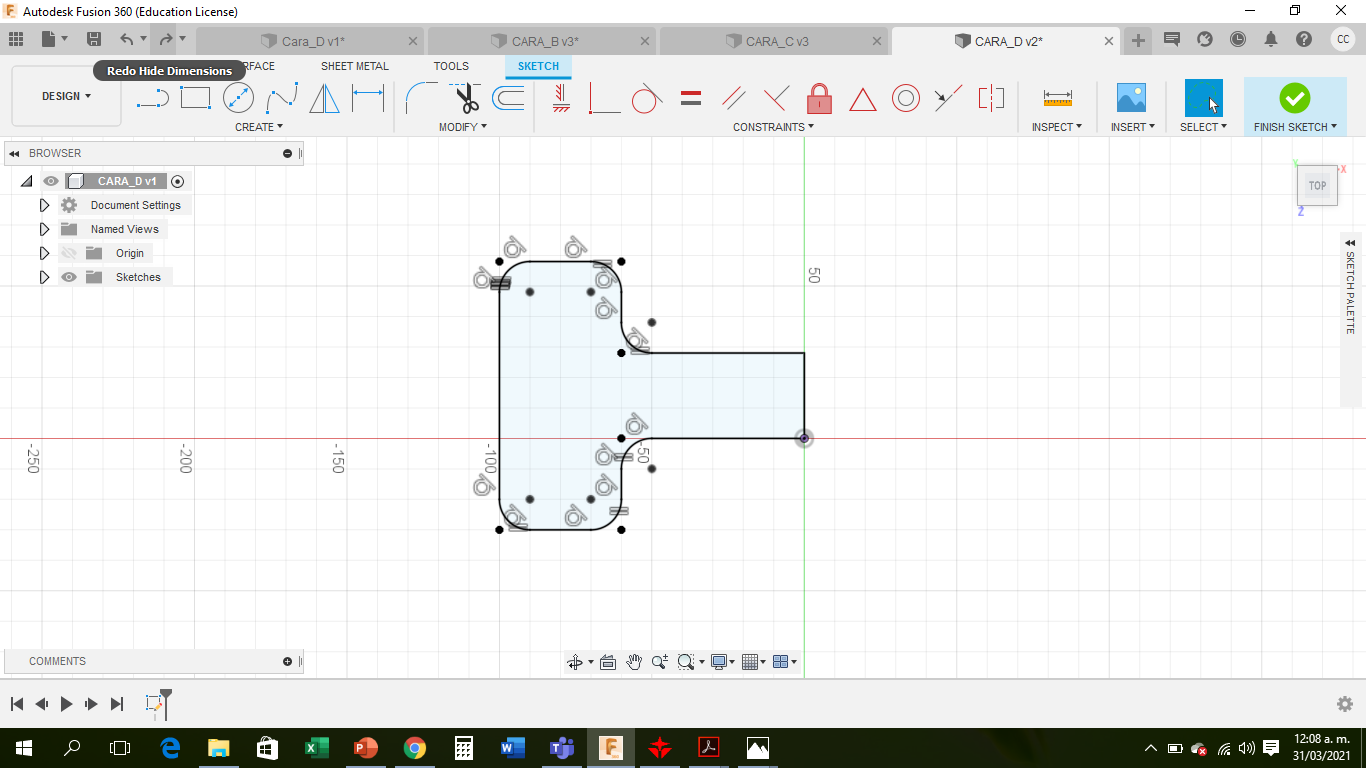Expand the Document Settings tree node
Viewport: 1366px width, 768px height.
(x=44, y=205)
